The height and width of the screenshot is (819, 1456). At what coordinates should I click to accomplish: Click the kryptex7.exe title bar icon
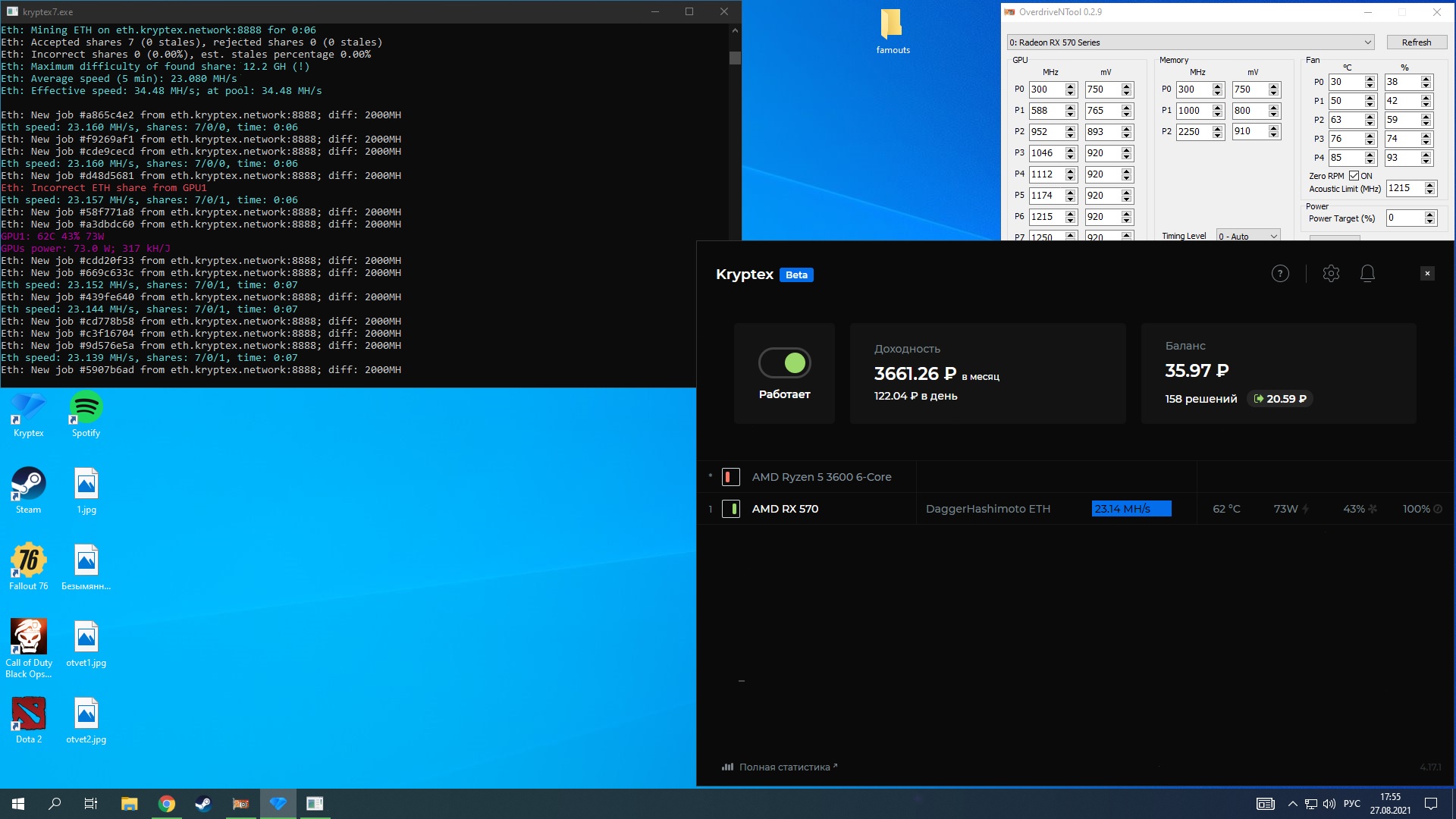tap(12, 11)
